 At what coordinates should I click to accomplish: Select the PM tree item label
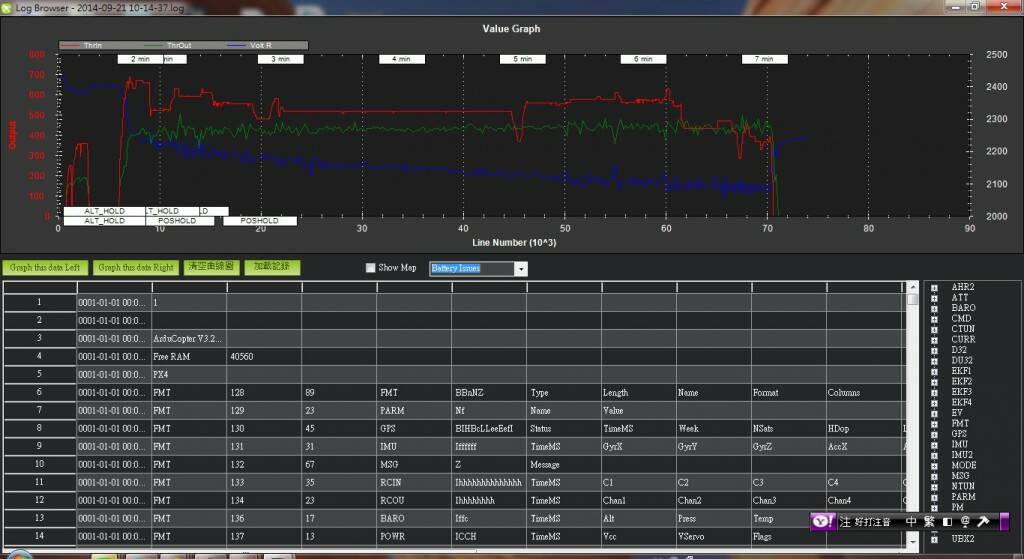(957, 507)
